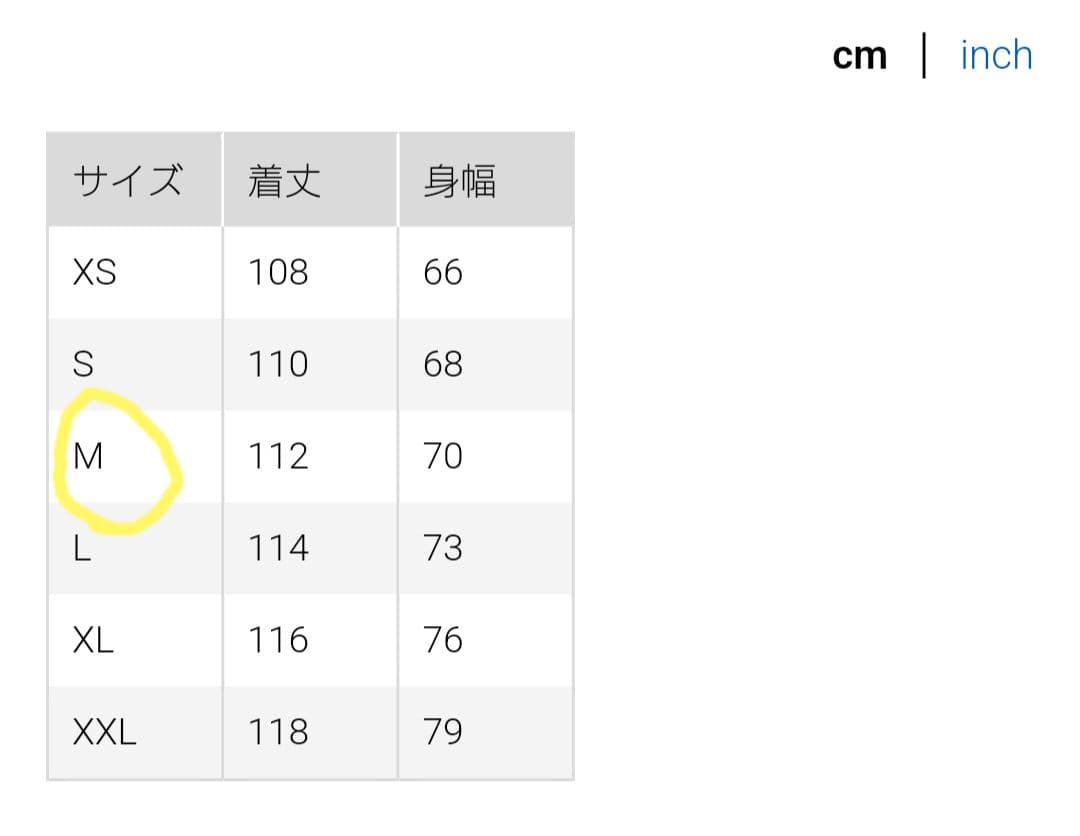The height and width of the screenshot is (836, 1080).
Task: Select the XS size row label
Action: pos(95,272)
